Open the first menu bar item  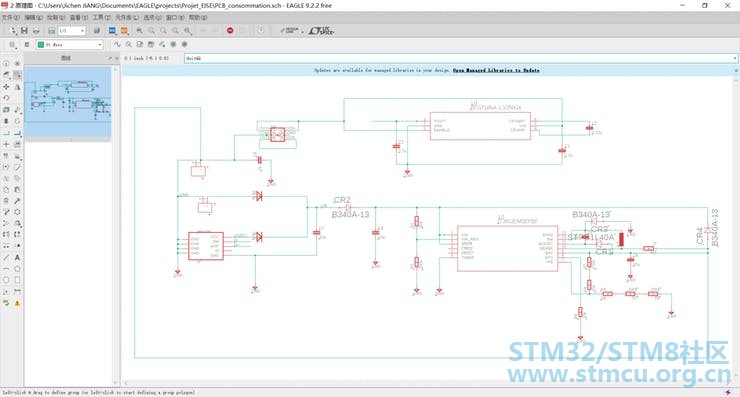coord(10,17)
